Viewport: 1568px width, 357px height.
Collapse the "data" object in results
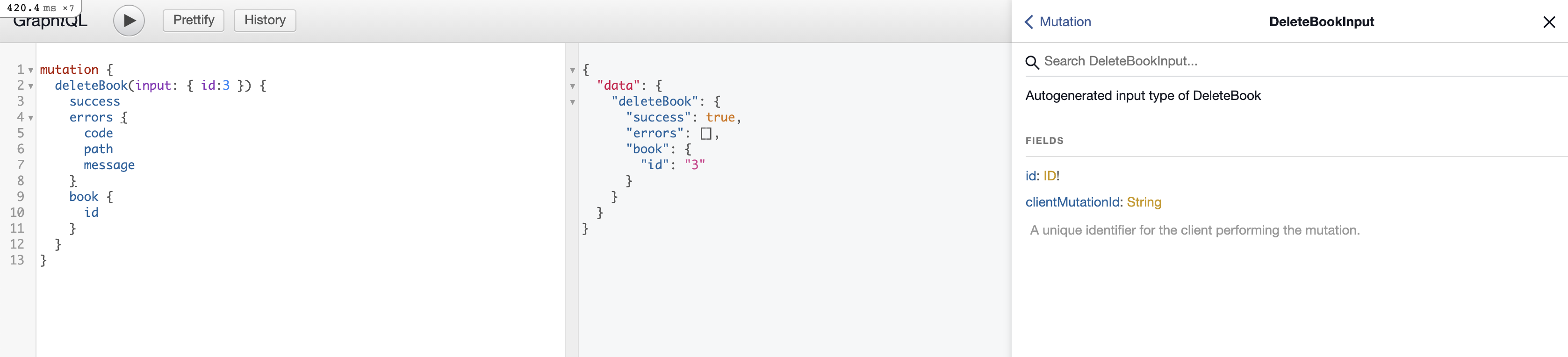[572, 86]
